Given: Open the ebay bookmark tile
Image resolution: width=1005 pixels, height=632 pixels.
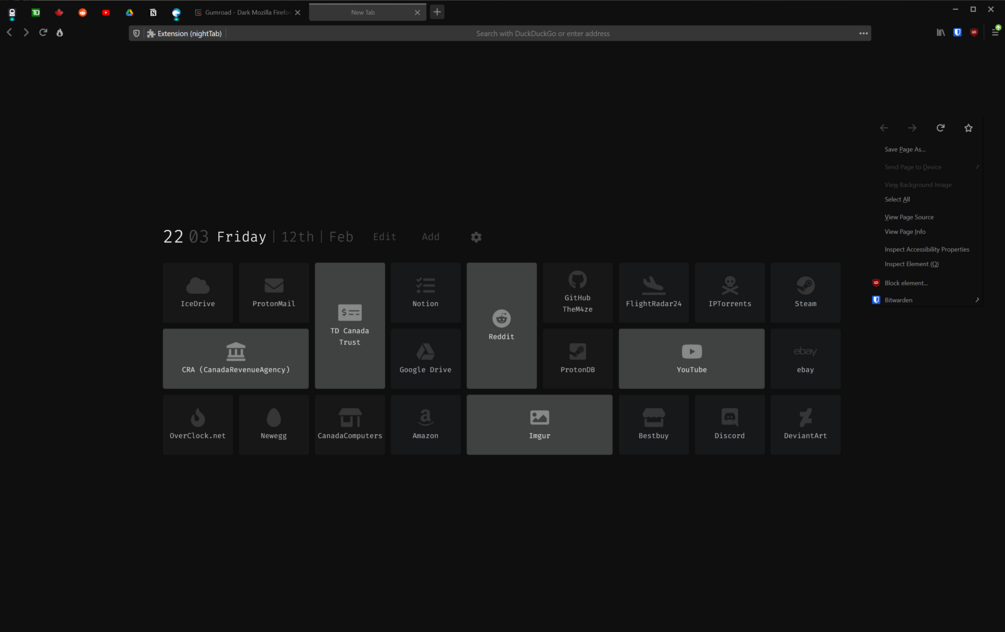Looking at the screenshot, I should click(805, 358).
